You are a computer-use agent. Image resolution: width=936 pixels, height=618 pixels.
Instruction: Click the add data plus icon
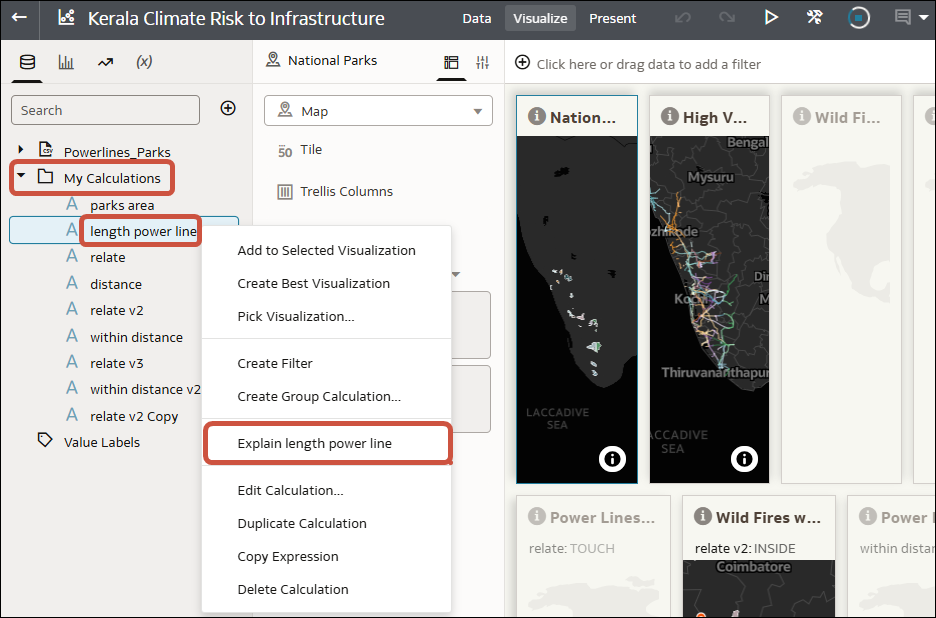pyautogui.click(x=228, y=108)
